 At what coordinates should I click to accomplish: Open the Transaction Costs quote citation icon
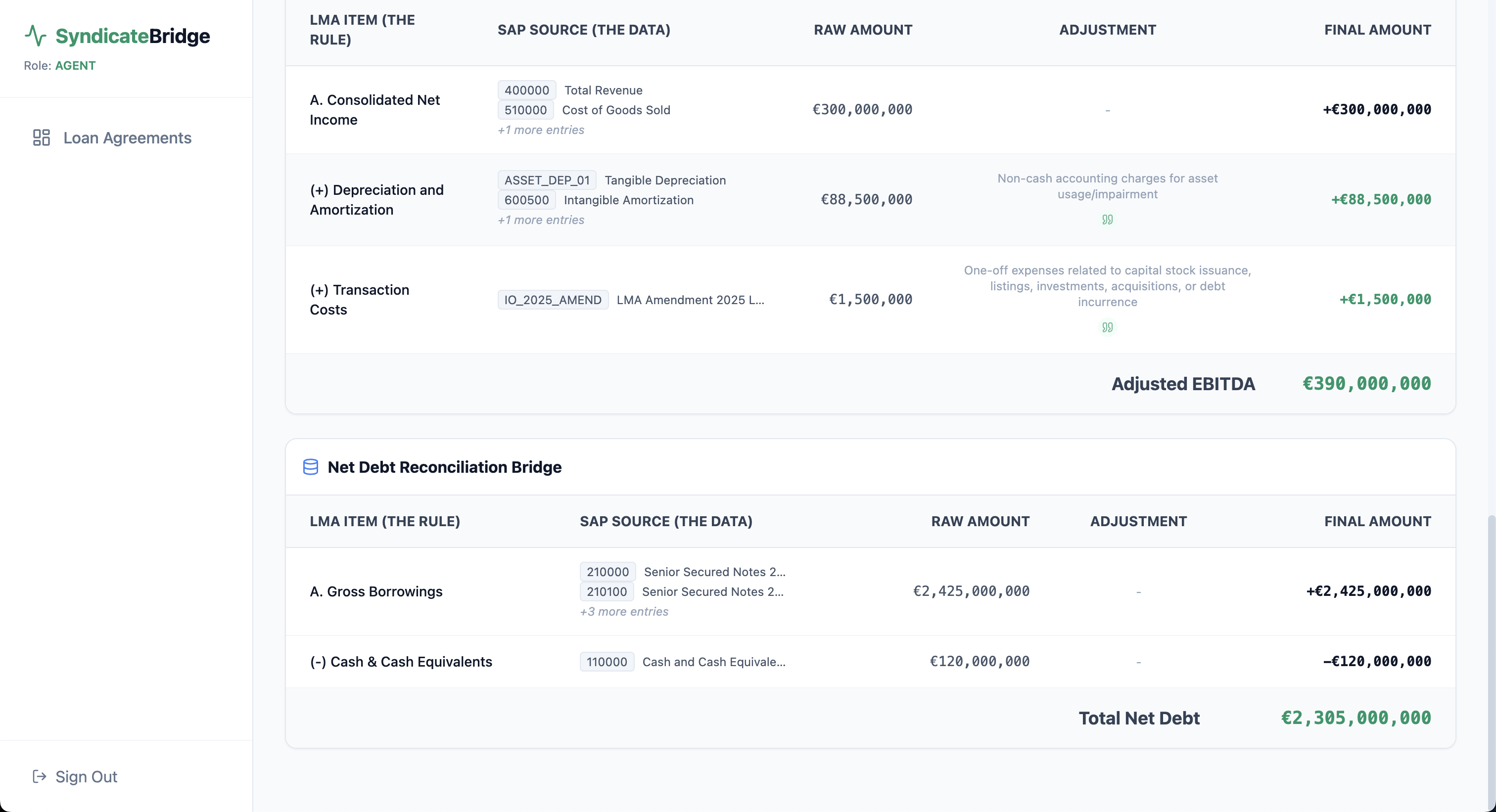(1107, 327)
